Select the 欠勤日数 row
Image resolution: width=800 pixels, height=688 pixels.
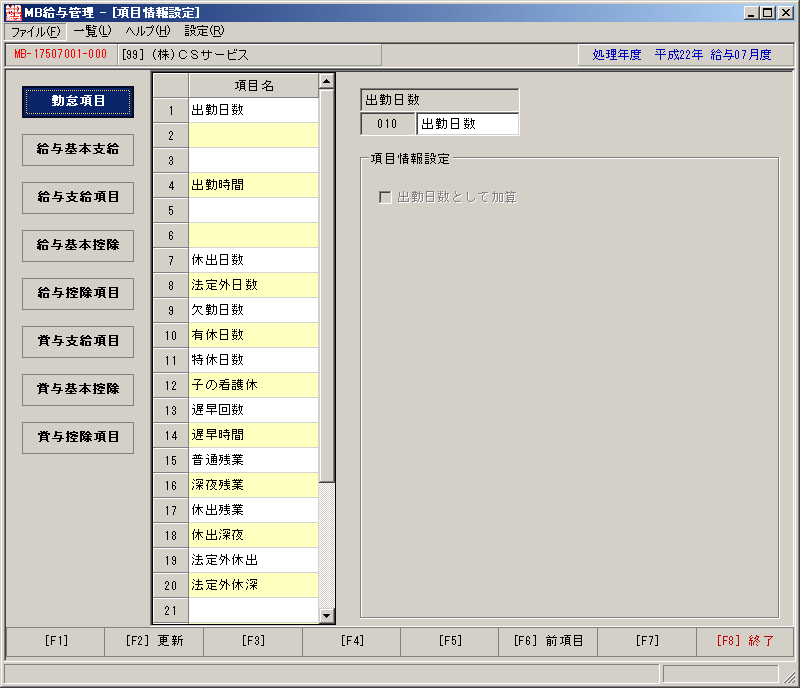tap(254, 310)
